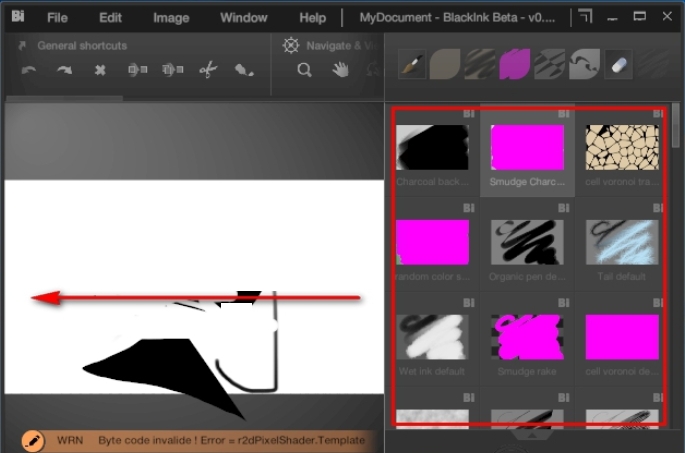Viewport: 685px width, 453px height.
Task: Open the Image menu
Action: pyautogui.click(x=171, y=18)
